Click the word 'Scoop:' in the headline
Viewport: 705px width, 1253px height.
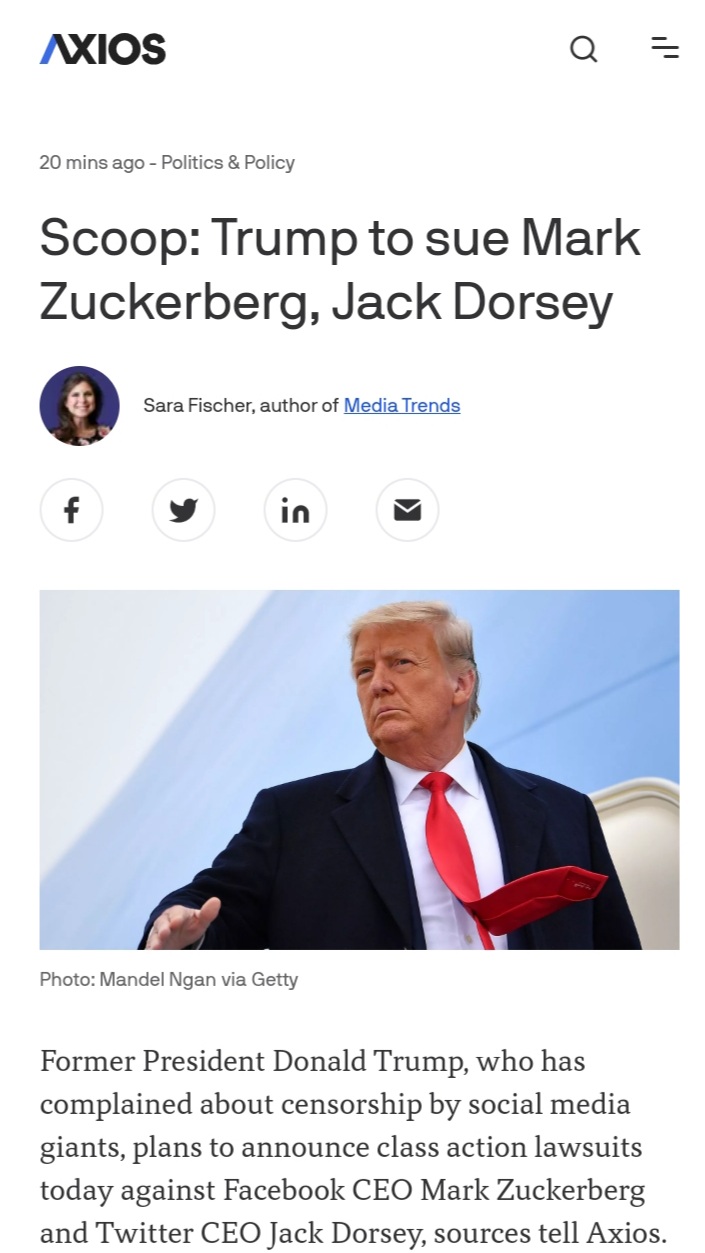pyautogui.click(x=118, y=240)
